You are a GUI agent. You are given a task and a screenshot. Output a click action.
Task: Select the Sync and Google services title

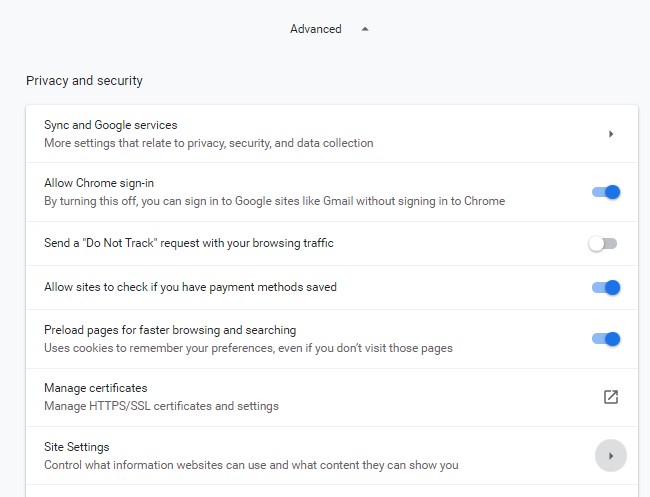[x=111, y=125]
